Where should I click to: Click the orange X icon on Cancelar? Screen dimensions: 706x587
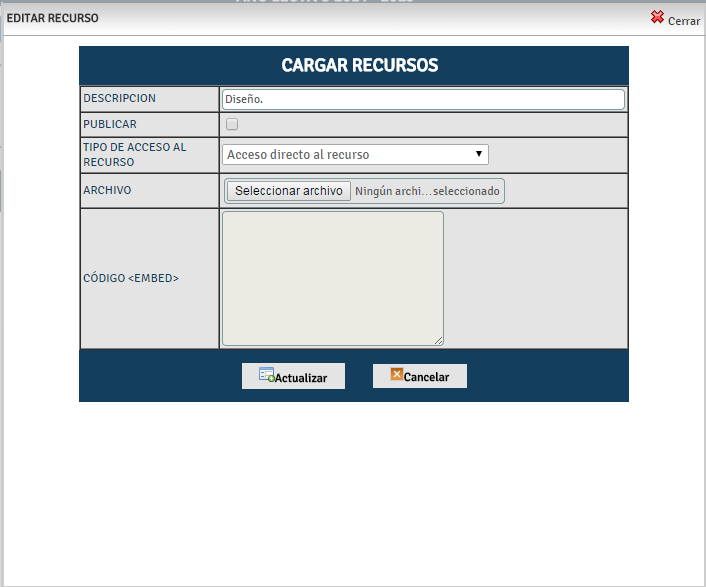[x=397, y=374]
